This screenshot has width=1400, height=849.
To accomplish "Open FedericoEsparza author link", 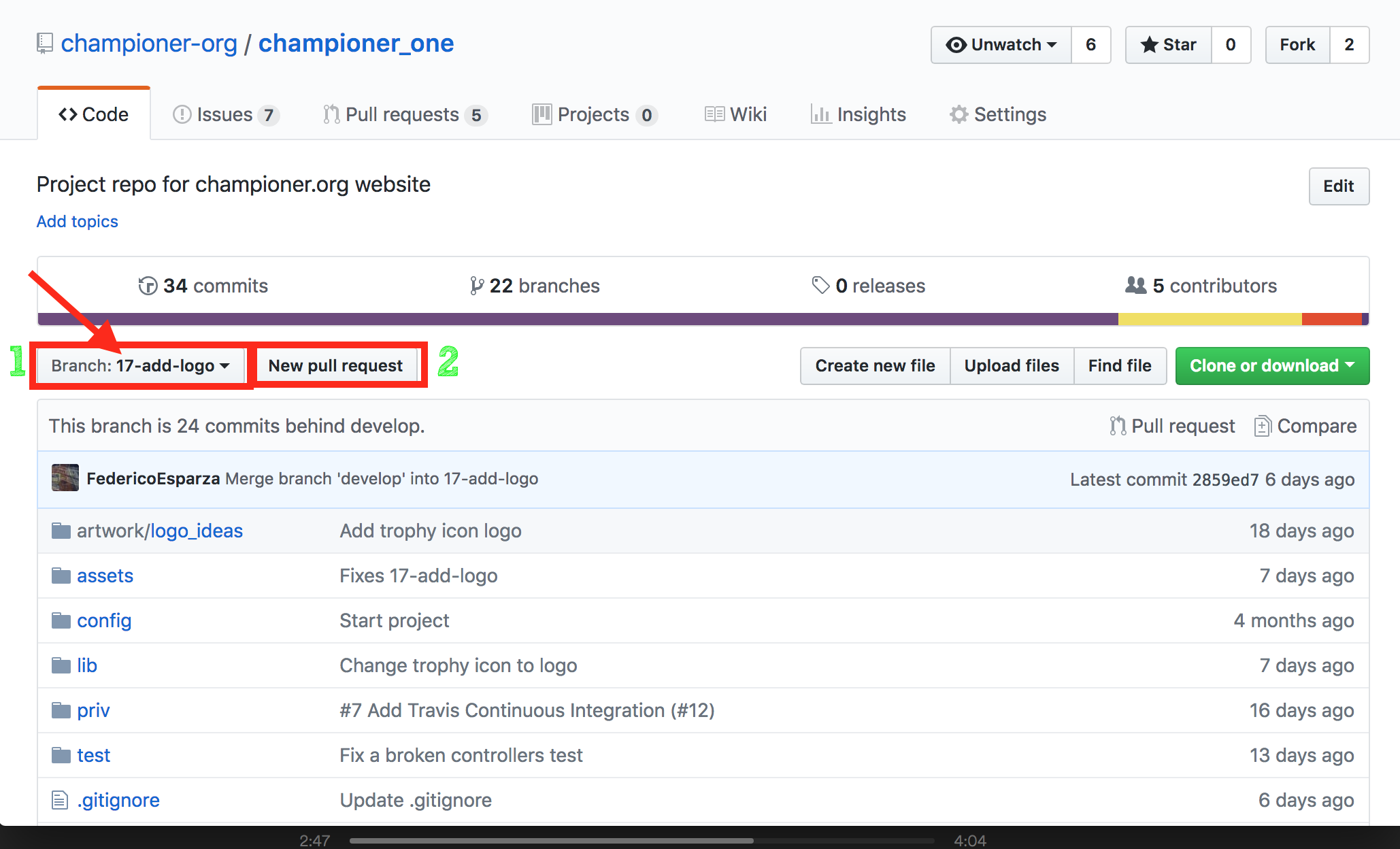I will 153,479.
